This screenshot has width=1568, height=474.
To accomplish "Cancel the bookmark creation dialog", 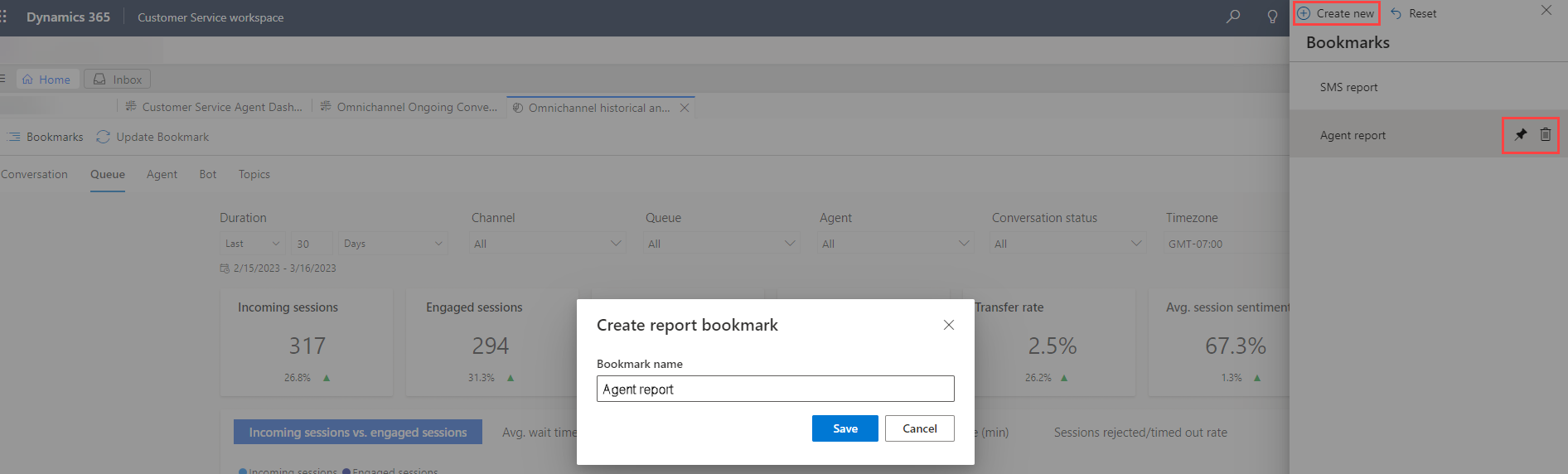I will 919,428.
